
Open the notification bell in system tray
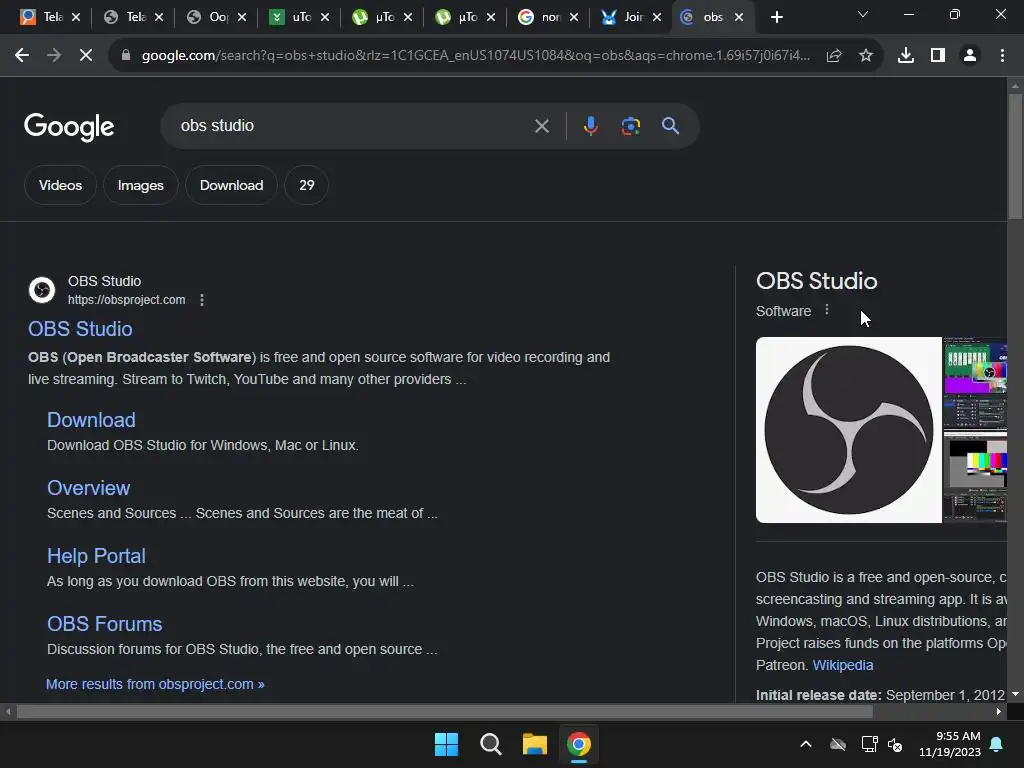click(x=997, y=744)
